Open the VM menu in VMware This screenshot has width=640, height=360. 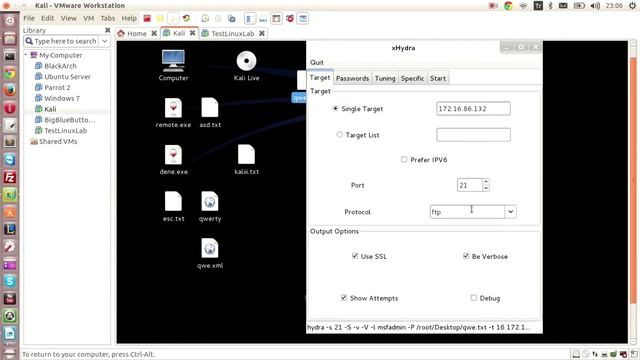[x=89, y=18]
